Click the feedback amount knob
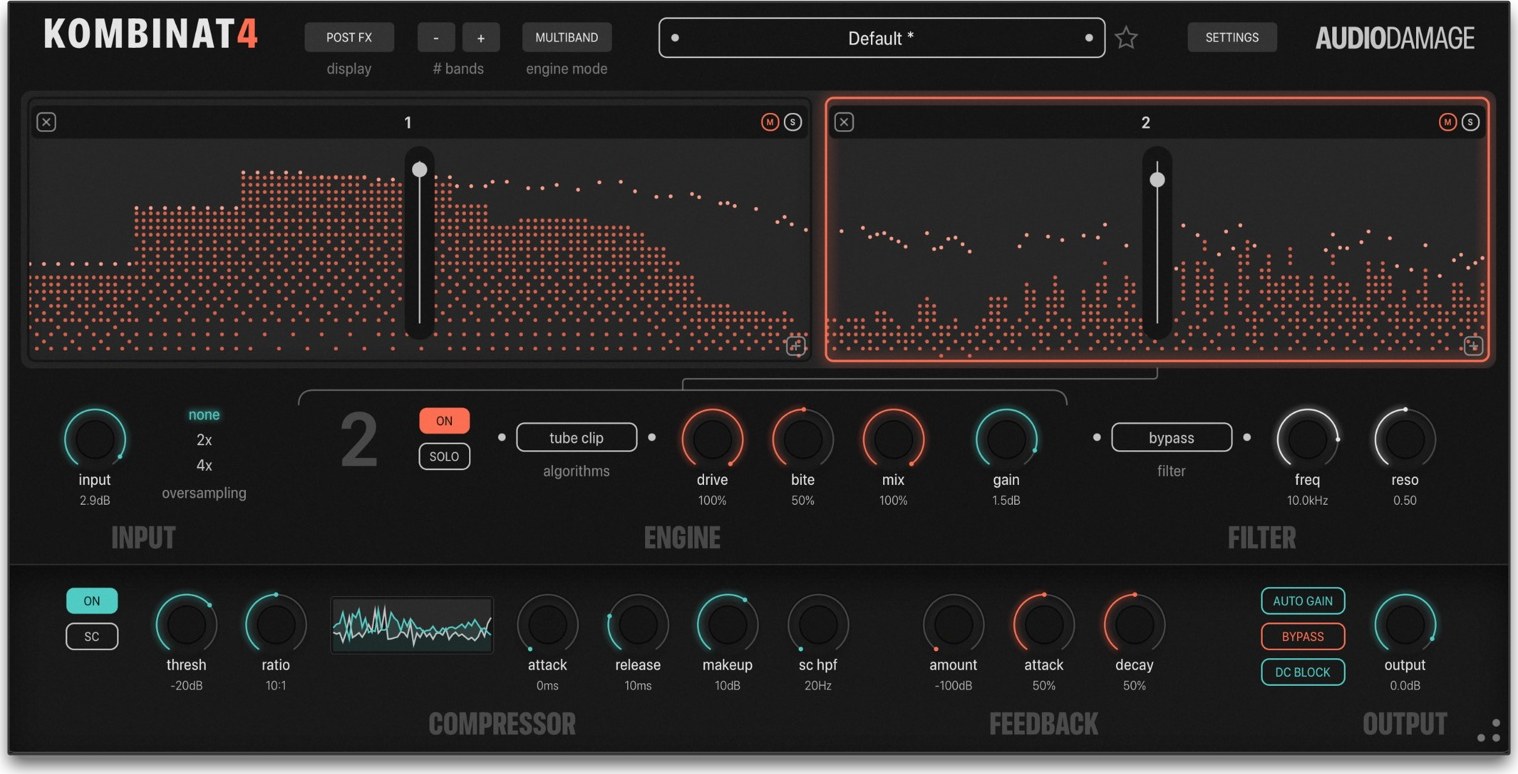Viewport: 1518px width, 774px height. pos(953,624)
